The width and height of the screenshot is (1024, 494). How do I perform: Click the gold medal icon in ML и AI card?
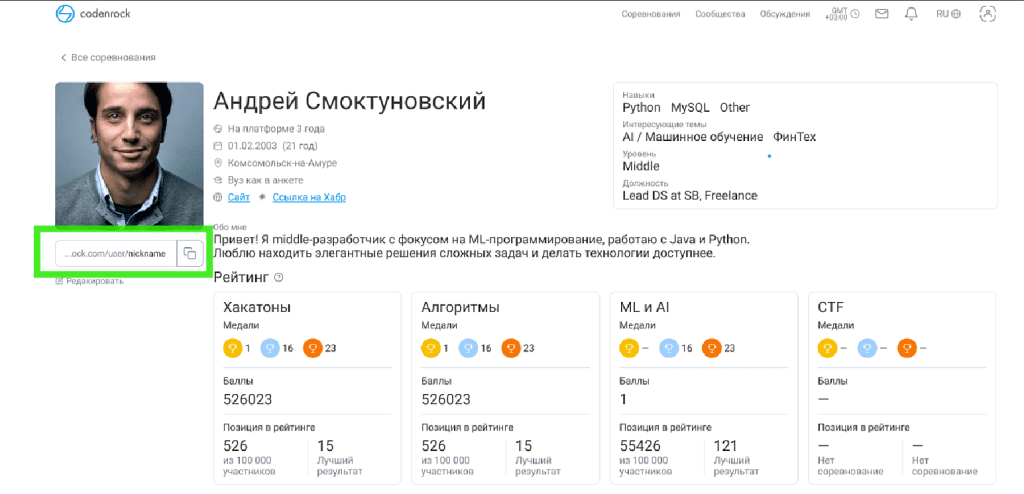tap(629, 348)
